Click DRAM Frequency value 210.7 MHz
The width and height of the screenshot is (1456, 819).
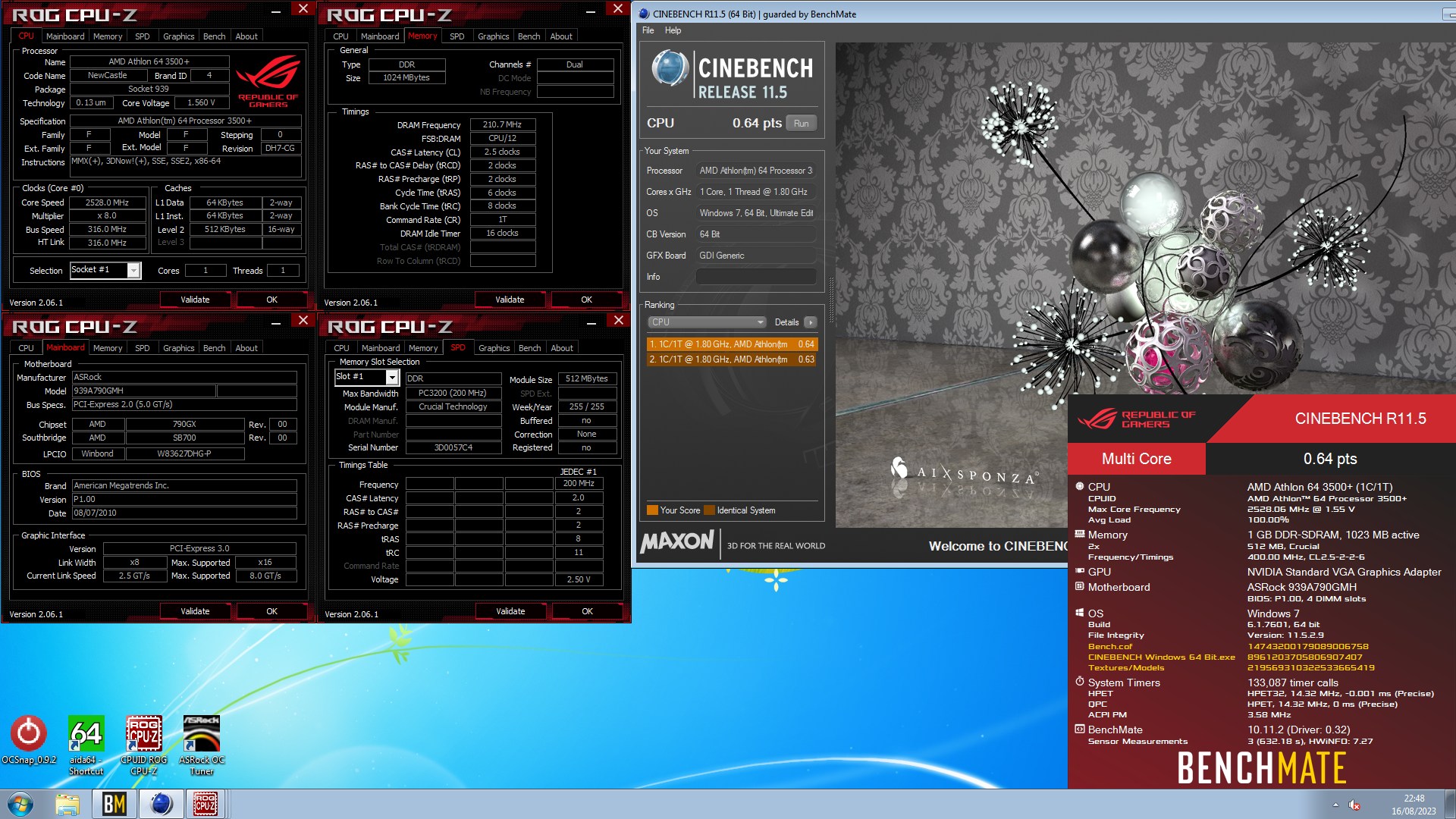(502, 124)
